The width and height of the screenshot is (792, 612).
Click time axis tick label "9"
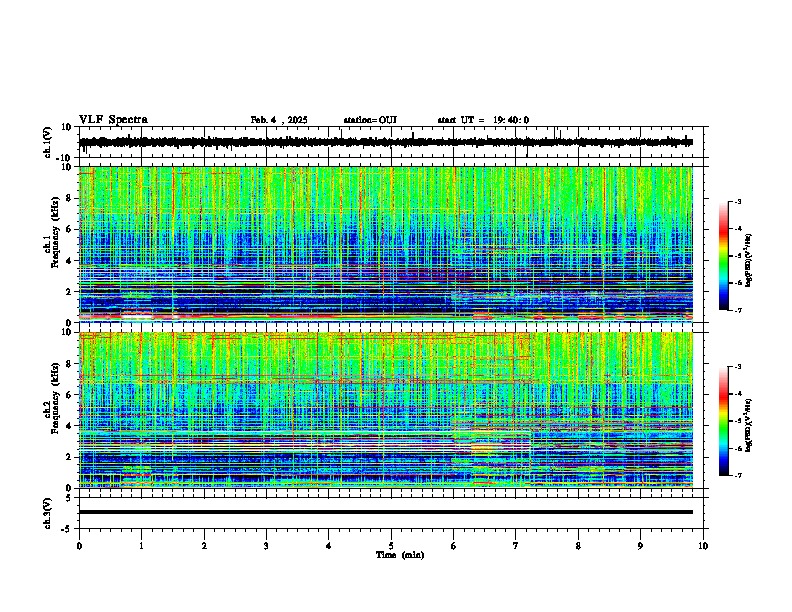[x=640, y=546]
